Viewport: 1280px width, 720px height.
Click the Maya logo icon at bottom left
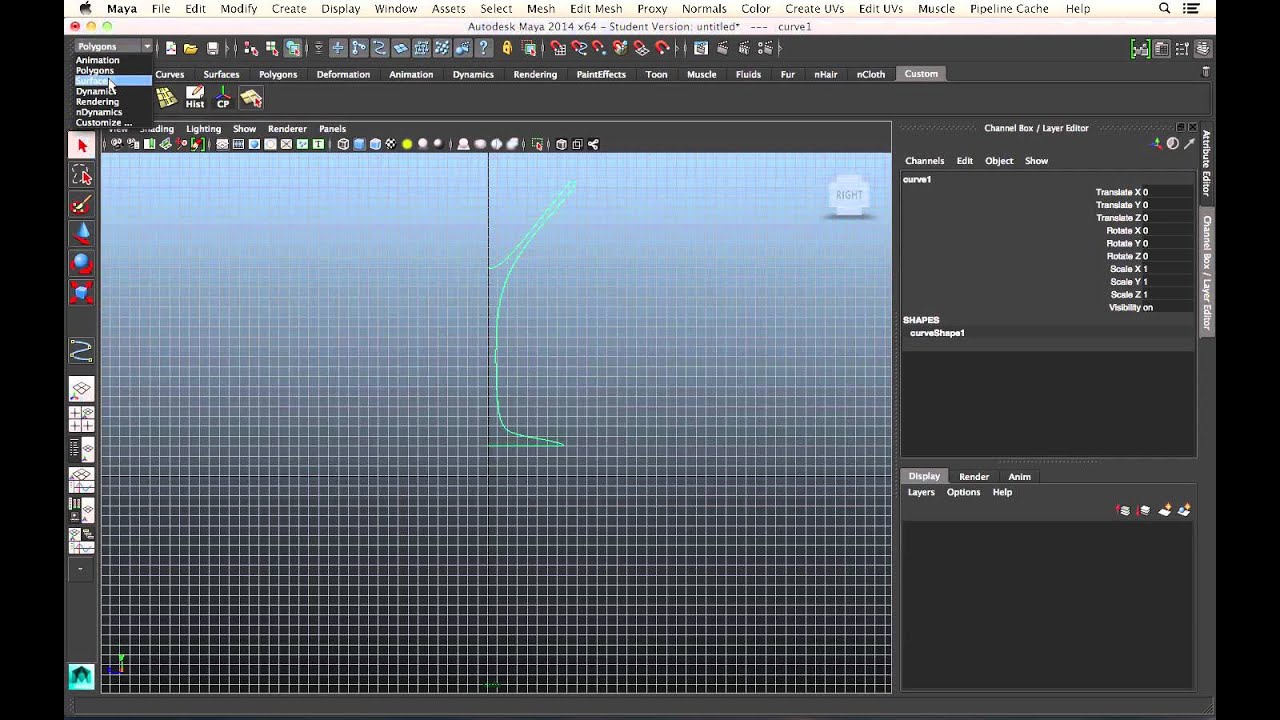[81, 677]
